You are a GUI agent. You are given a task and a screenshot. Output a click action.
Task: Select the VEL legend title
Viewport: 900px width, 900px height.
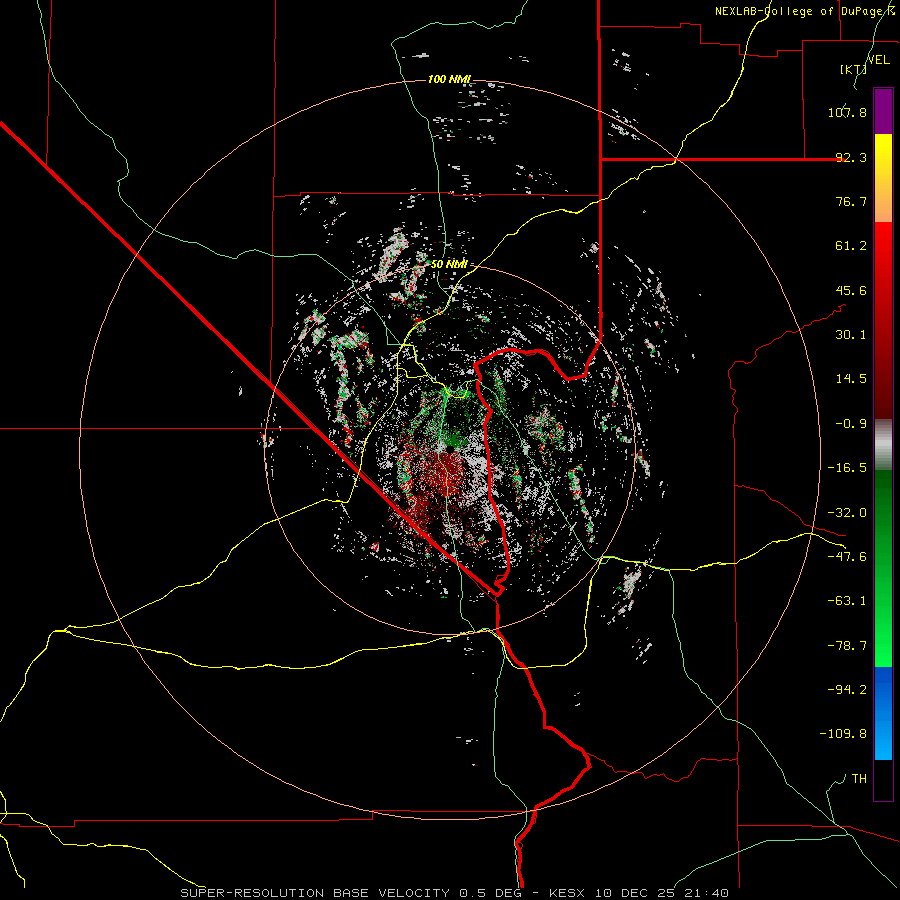tap(878, 60)
